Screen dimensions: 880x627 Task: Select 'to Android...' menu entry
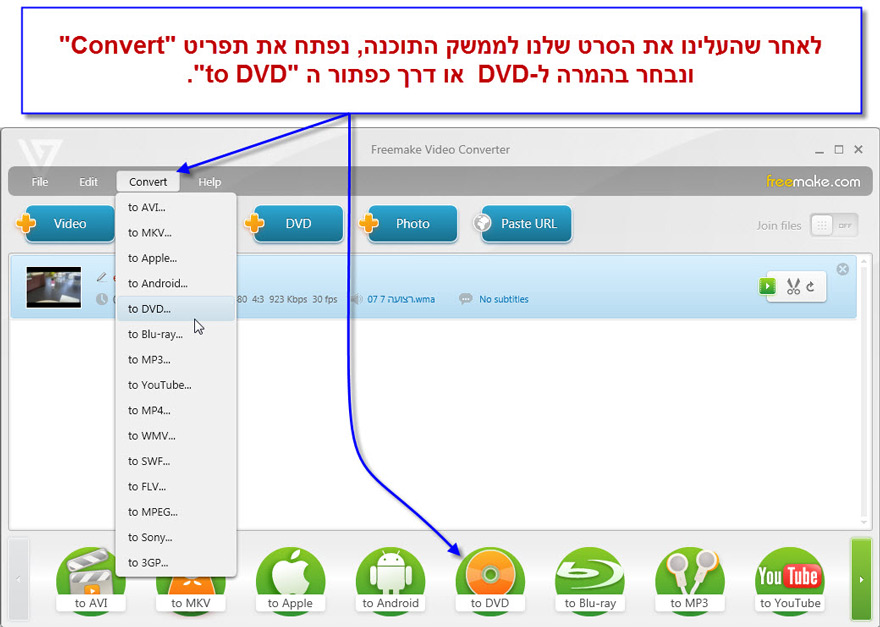[x=176, y=283]
